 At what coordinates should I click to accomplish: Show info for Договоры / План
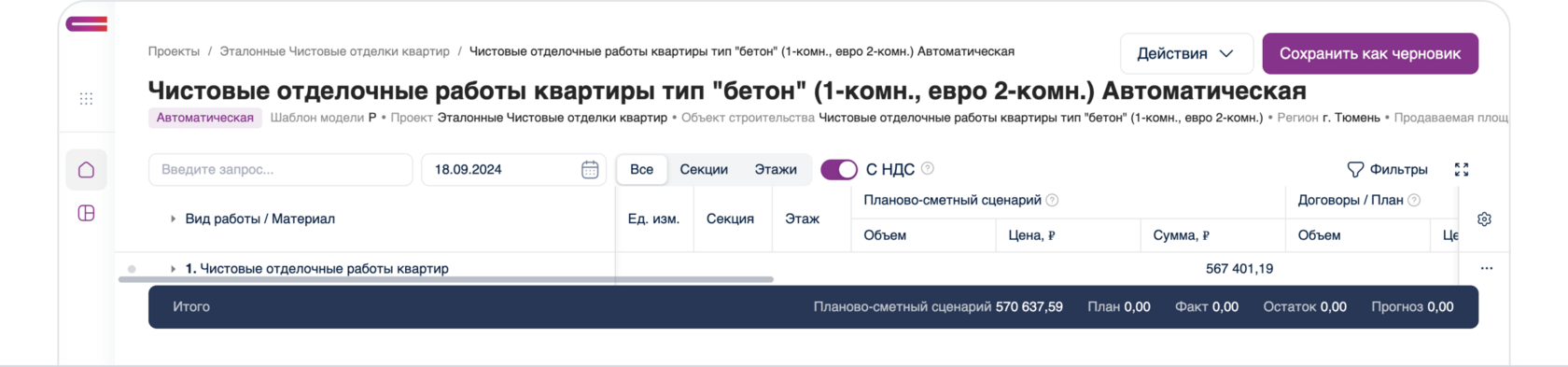(1414, 200)
